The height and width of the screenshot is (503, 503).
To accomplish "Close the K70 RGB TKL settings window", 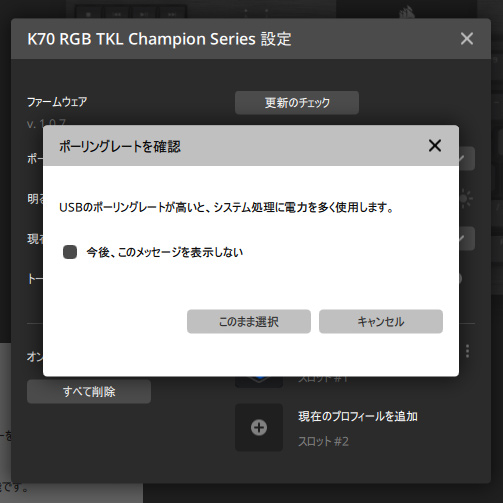I will [x=467, y=39].
